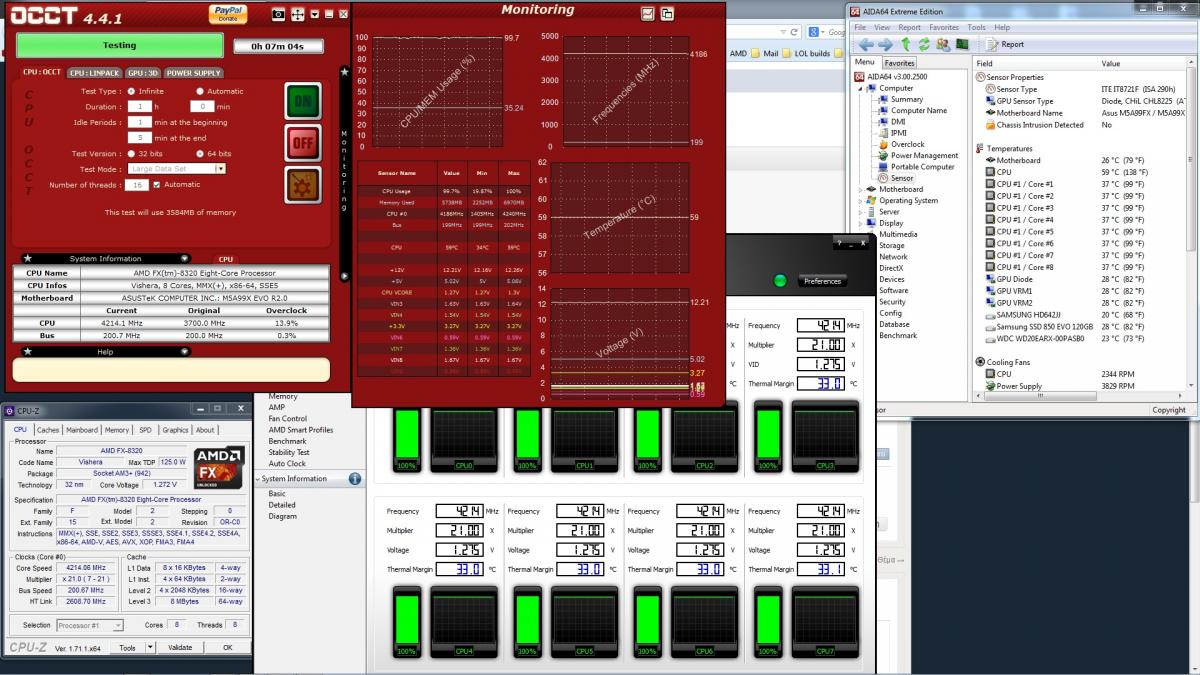The image size is (1200, 675).
Task: Toggle the Automatic threads checkbox
Action: point(156,184)
